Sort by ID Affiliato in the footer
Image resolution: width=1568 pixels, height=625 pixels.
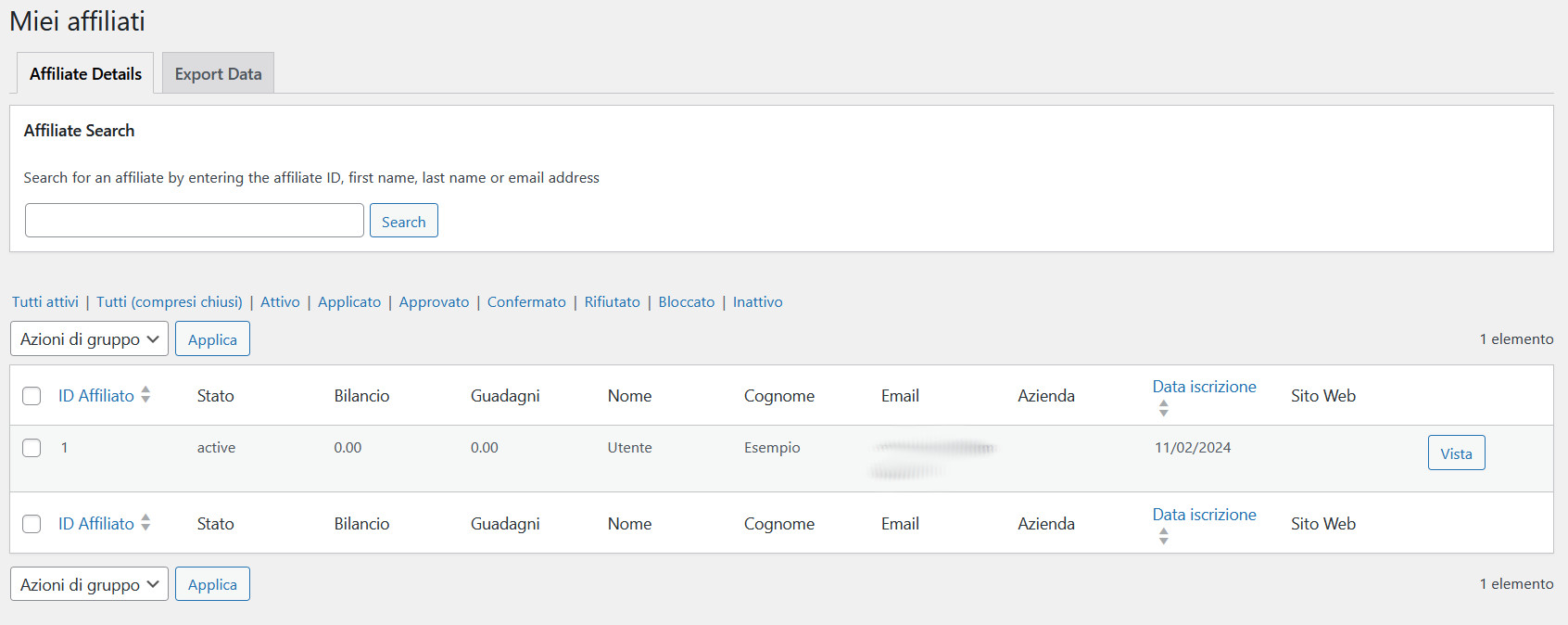pyautogui.click(x=96, y=524)
